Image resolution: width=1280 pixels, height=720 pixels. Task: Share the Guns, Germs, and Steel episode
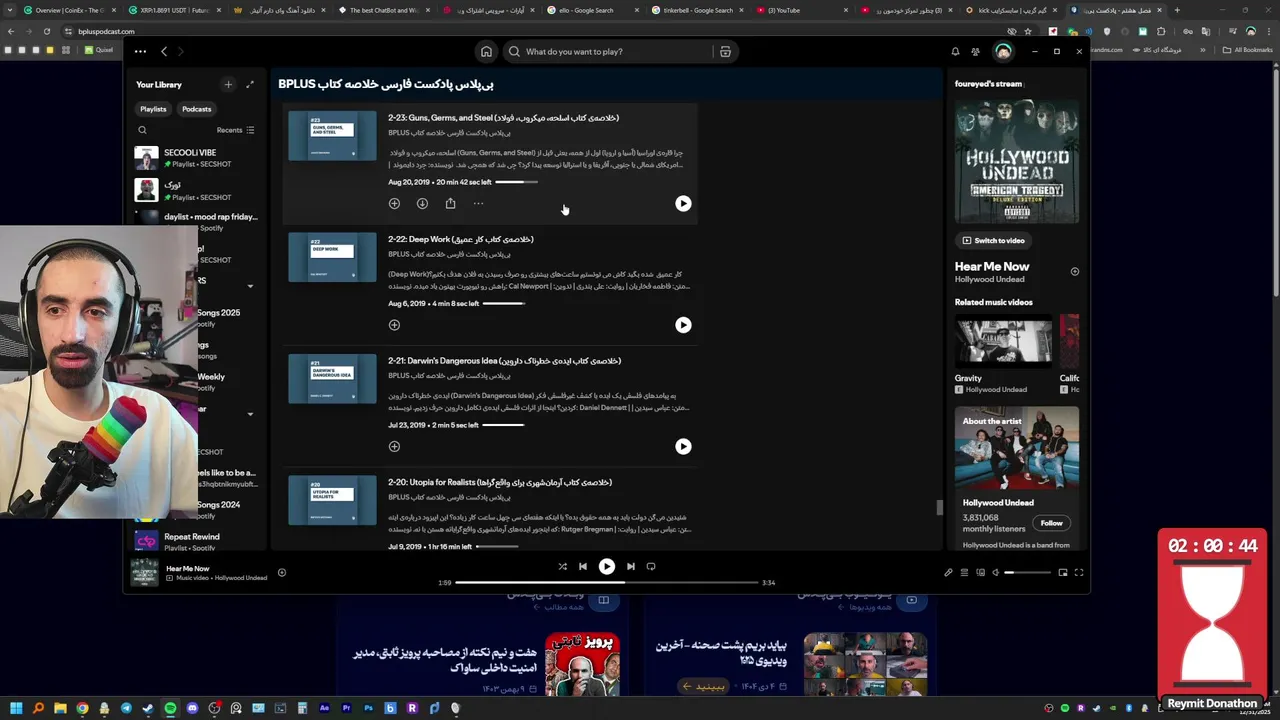coord(450,203)
